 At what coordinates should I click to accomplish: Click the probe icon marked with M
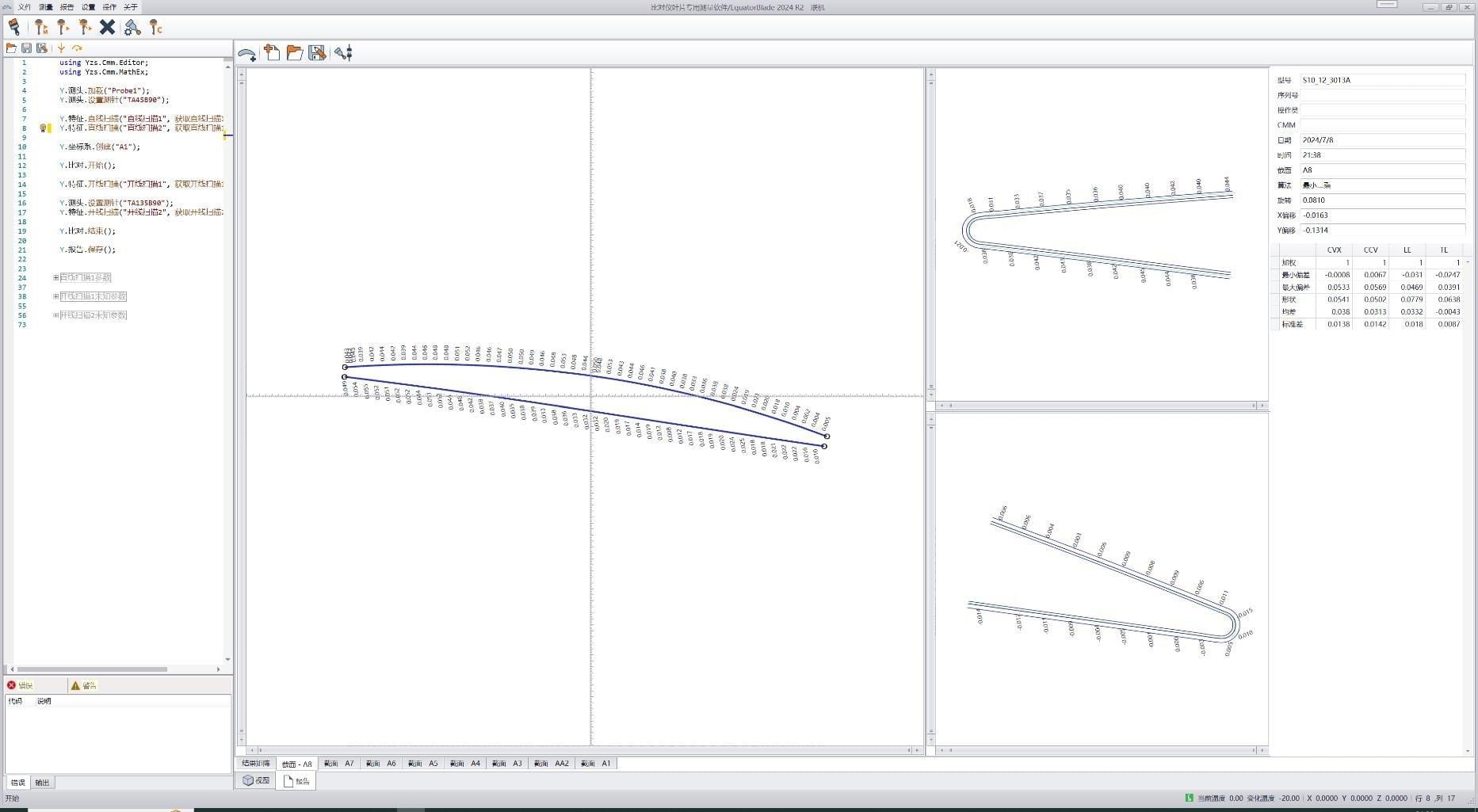click(41, 28)
